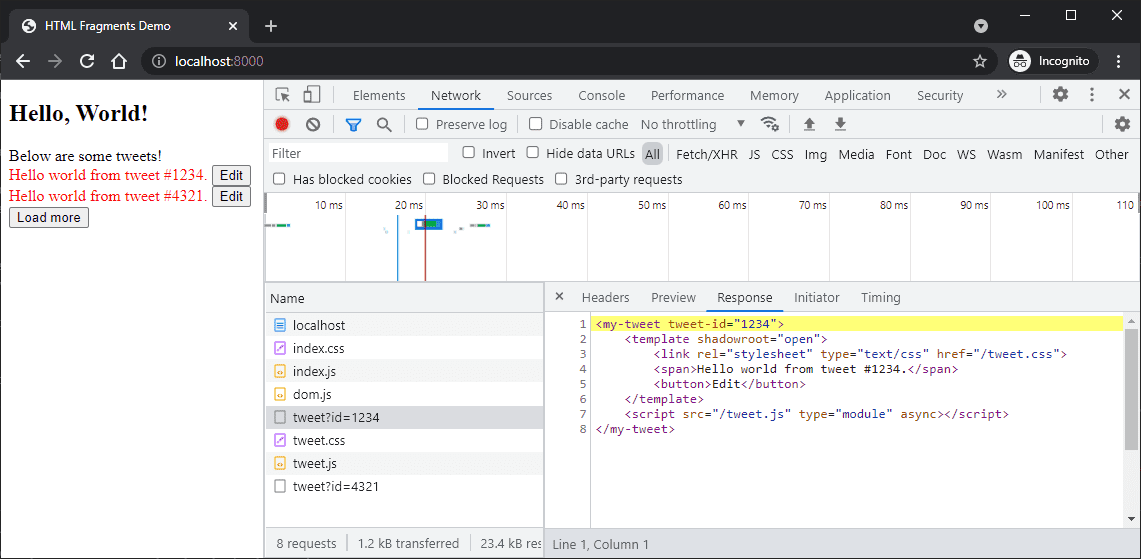Image resolution: width=1141 pixels, height=559 pixels.
Task: Check Has blocked cookies
Action: coord(279,178)
